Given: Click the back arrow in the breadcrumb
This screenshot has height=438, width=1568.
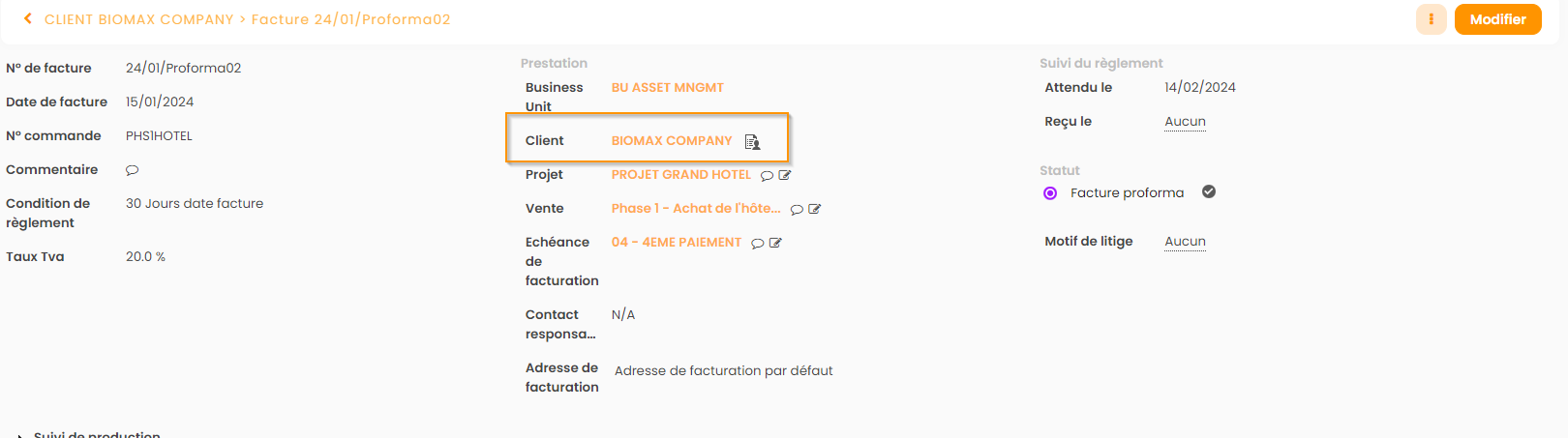Looking at the screenshot, I should pyautogui.click(x=28, y=19).
